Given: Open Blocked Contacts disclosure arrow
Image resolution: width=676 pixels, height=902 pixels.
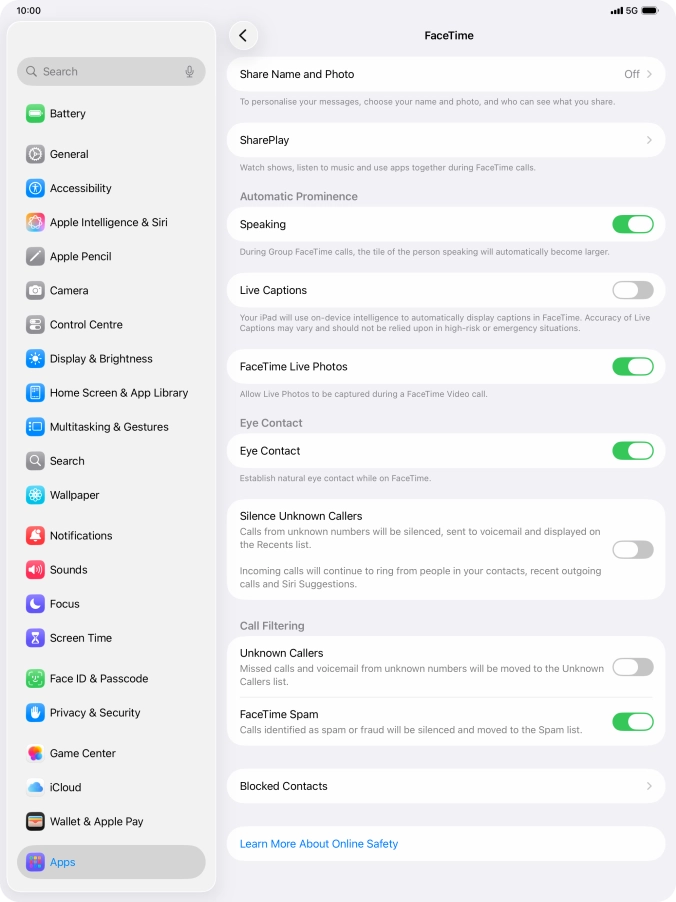Looking at the screenshot, I should click(649, 786).
